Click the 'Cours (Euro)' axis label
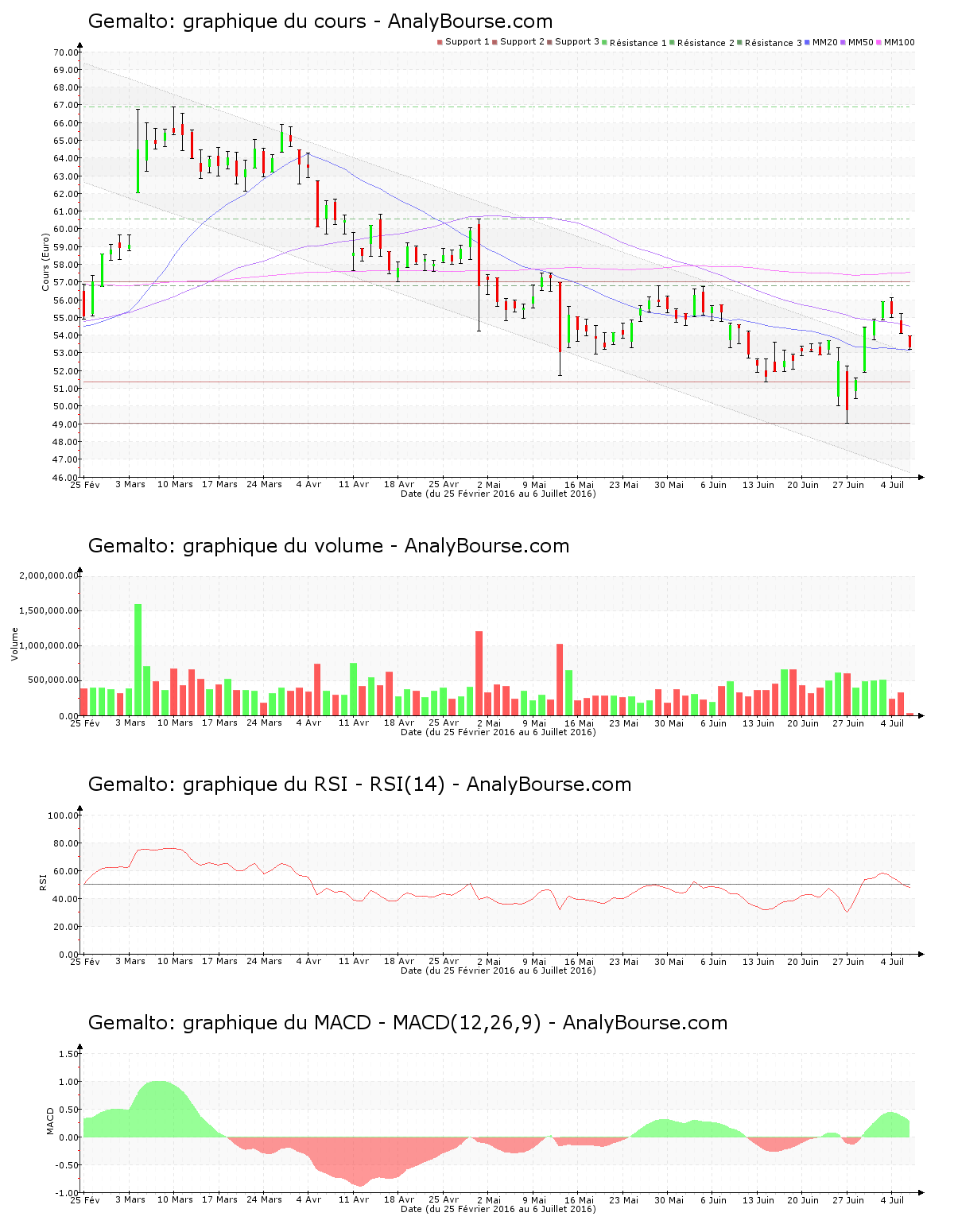 46,262
